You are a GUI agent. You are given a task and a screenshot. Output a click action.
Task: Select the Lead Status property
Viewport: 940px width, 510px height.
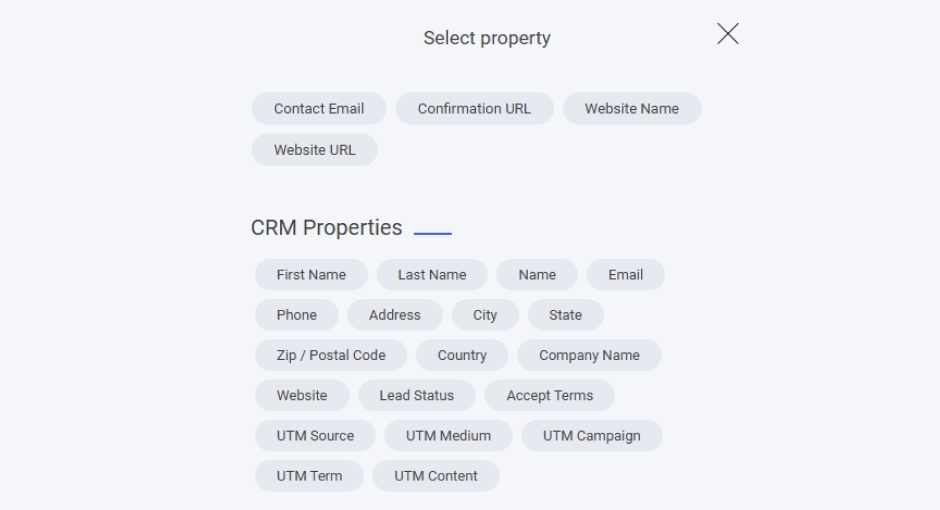416,395
